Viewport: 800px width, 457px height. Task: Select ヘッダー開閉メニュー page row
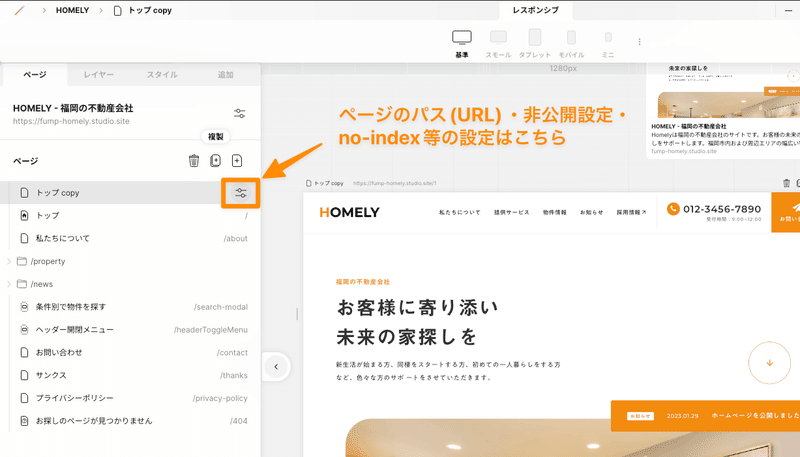point(130,329)
